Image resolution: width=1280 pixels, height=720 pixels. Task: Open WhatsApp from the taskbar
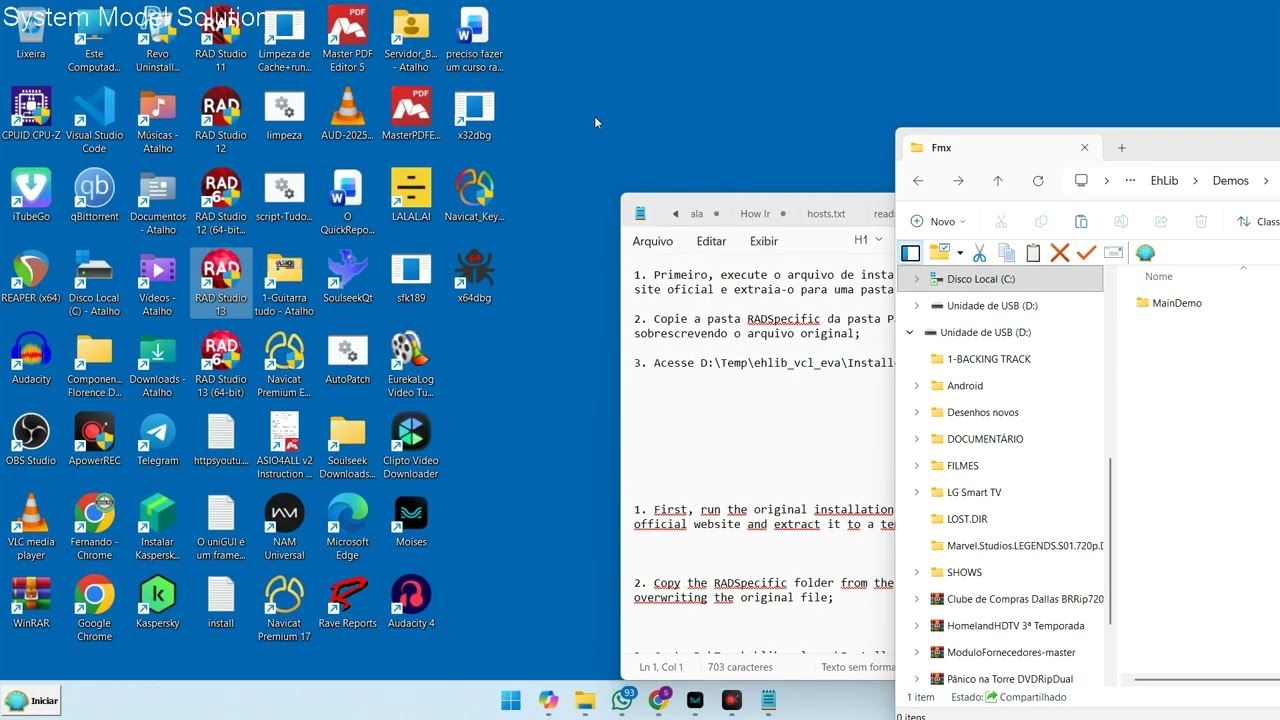tap(623, 700)
